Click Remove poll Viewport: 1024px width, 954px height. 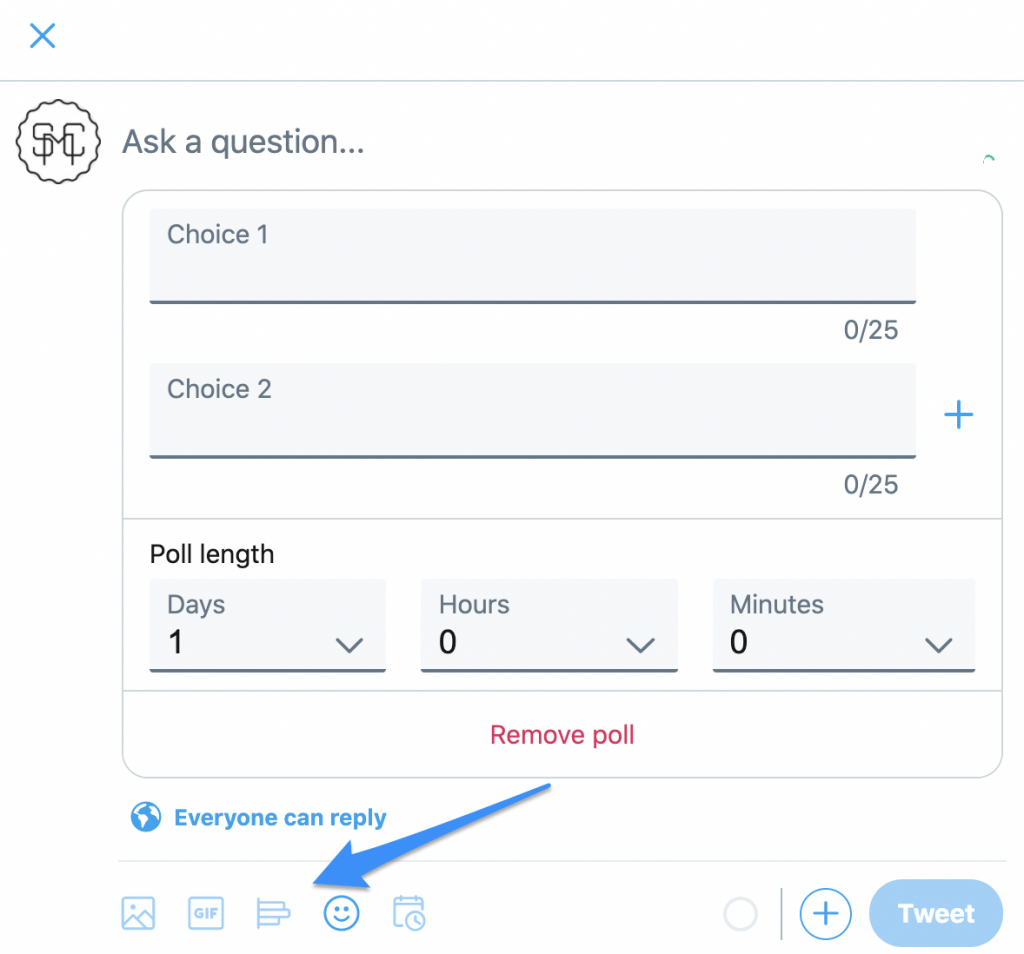point(562,734)
